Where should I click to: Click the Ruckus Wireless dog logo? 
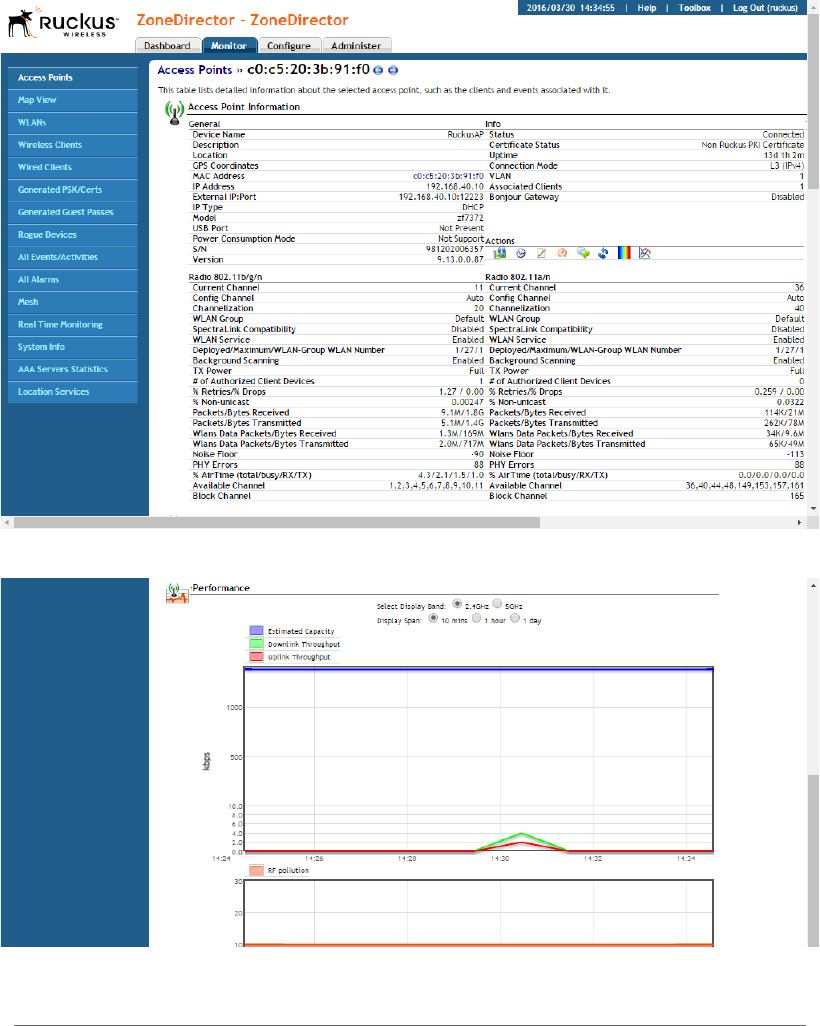point(63,23)
